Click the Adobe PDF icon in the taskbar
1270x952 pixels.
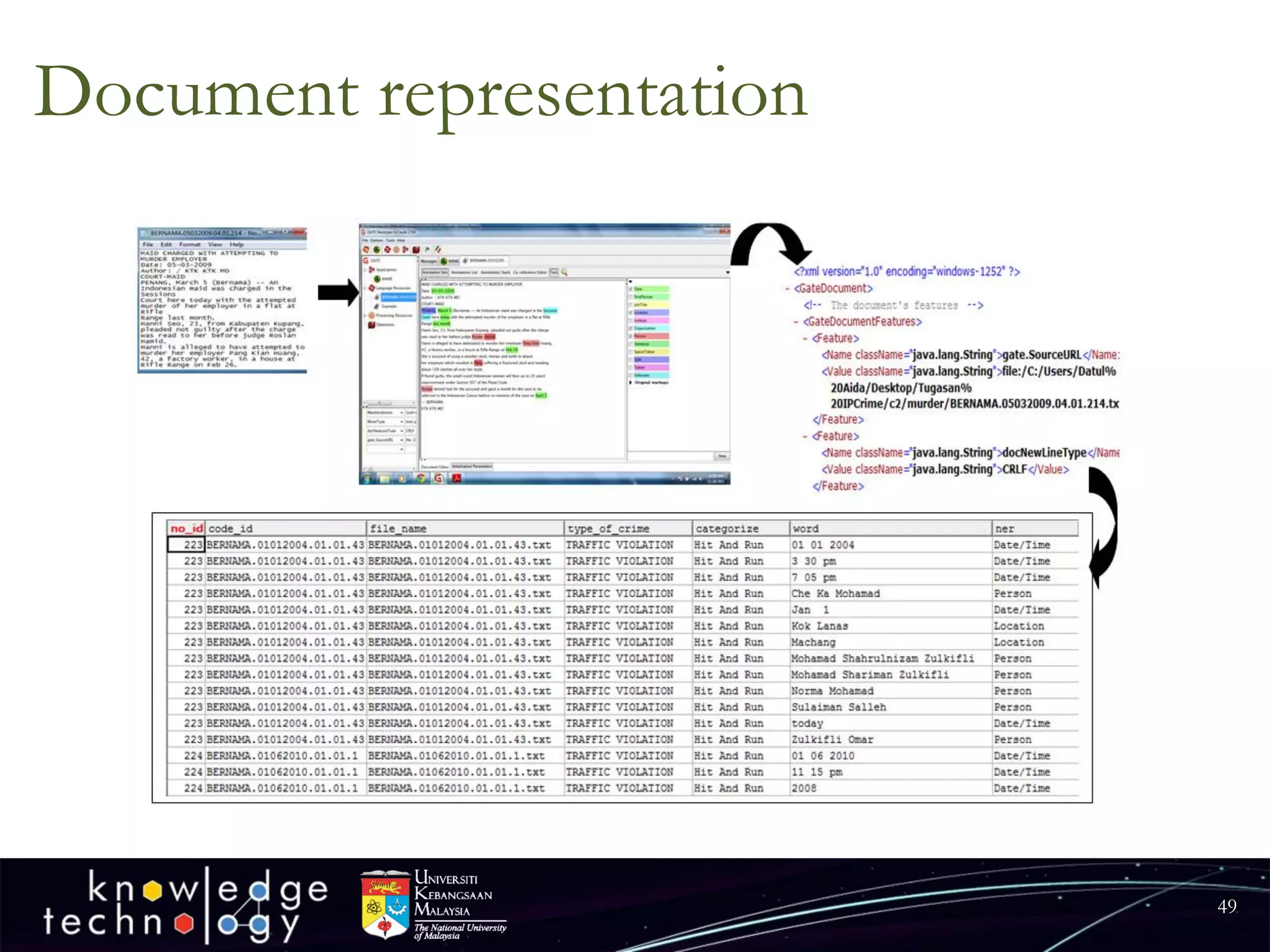click(x=457, y=478)
